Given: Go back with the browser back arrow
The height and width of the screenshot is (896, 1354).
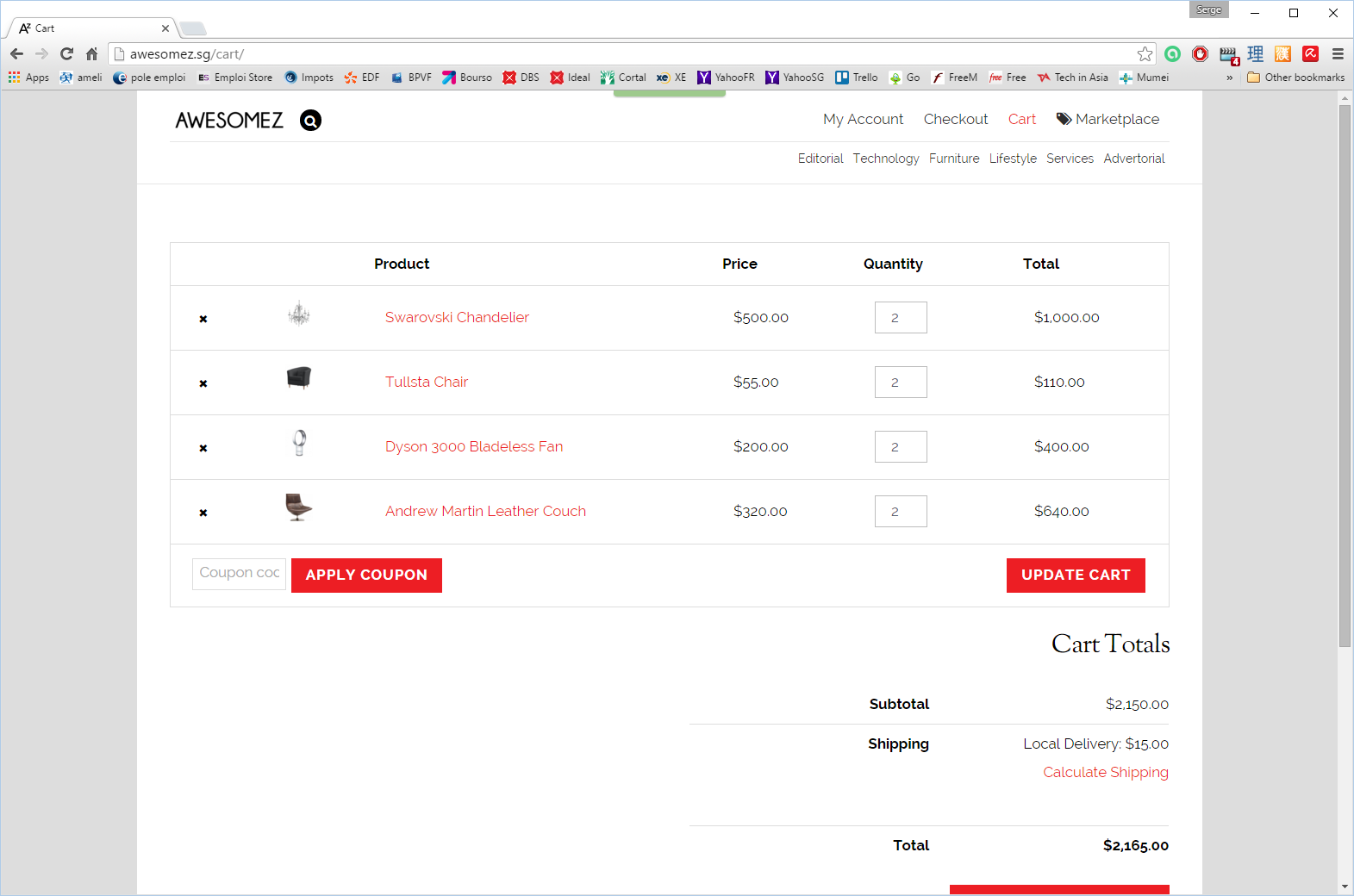Looking at the screenshot, I should 16,53.
